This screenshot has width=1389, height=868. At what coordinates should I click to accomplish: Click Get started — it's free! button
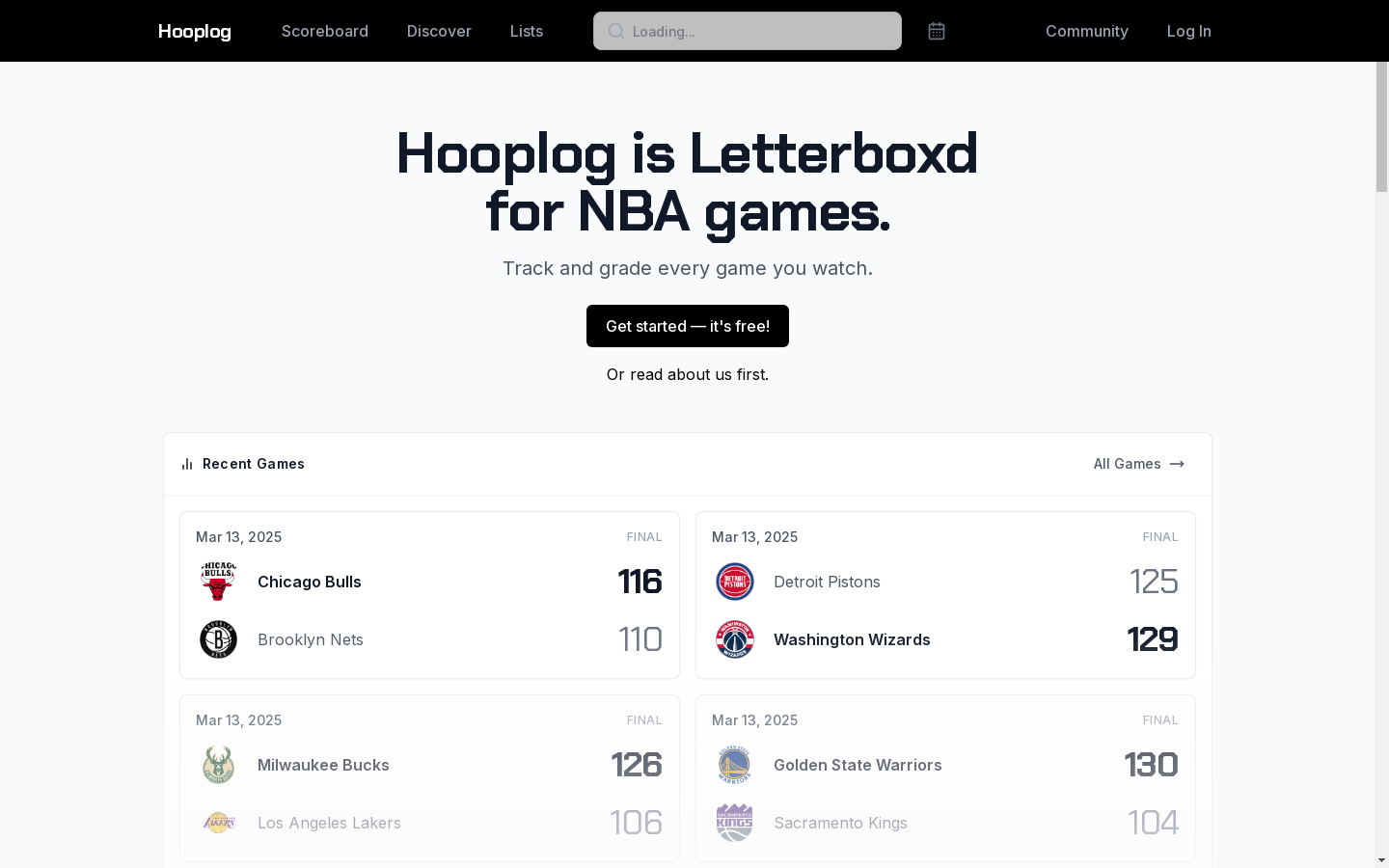(x=688, y=326)
